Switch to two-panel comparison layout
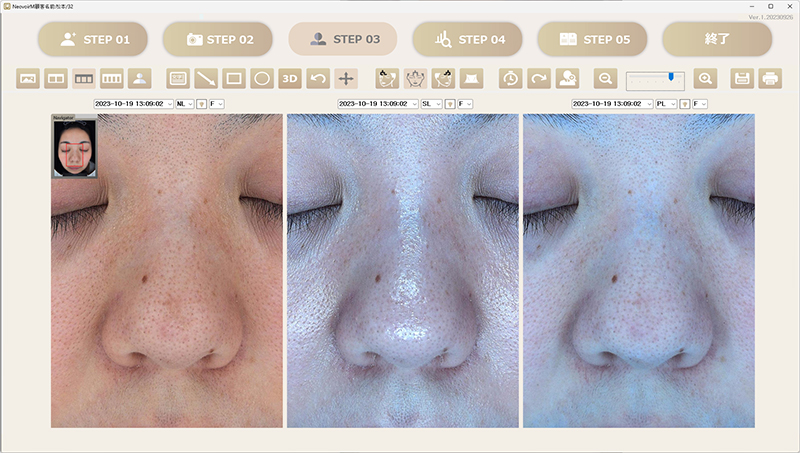 [x=57, y=78]
